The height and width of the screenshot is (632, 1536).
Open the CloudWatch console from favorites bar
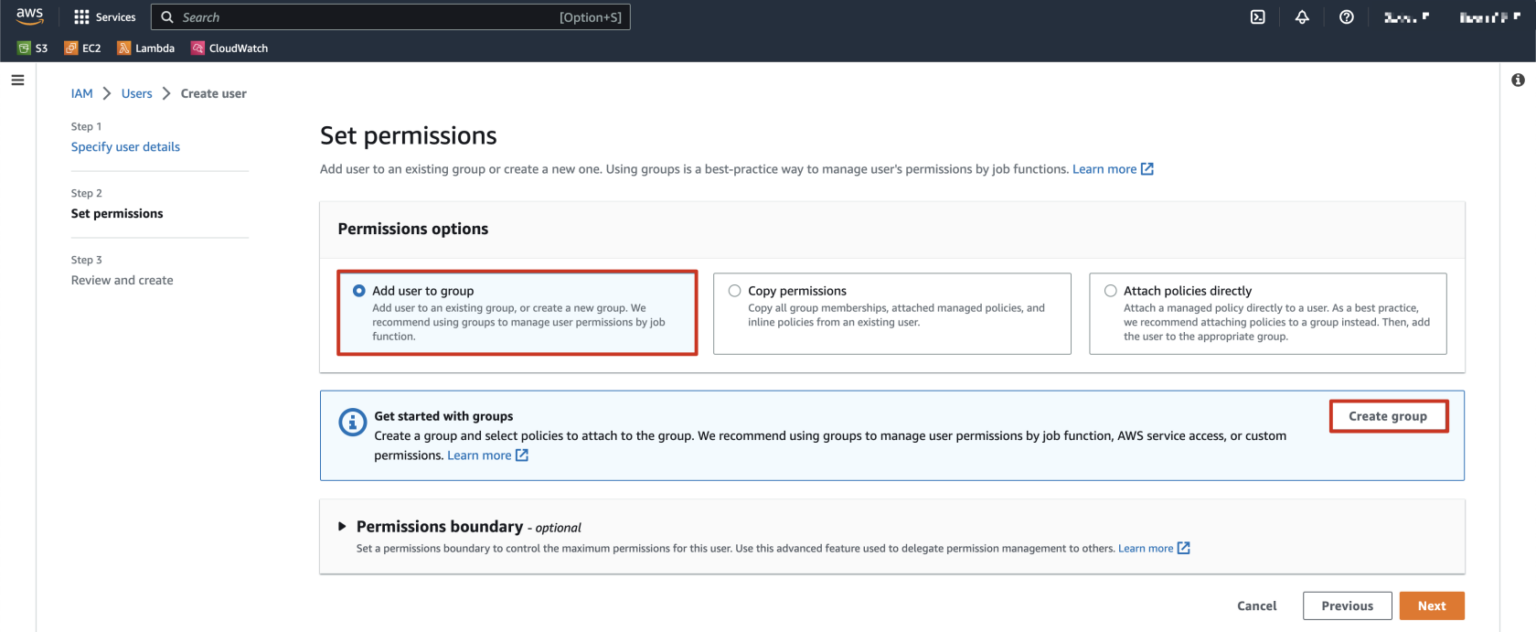point(229,47)
